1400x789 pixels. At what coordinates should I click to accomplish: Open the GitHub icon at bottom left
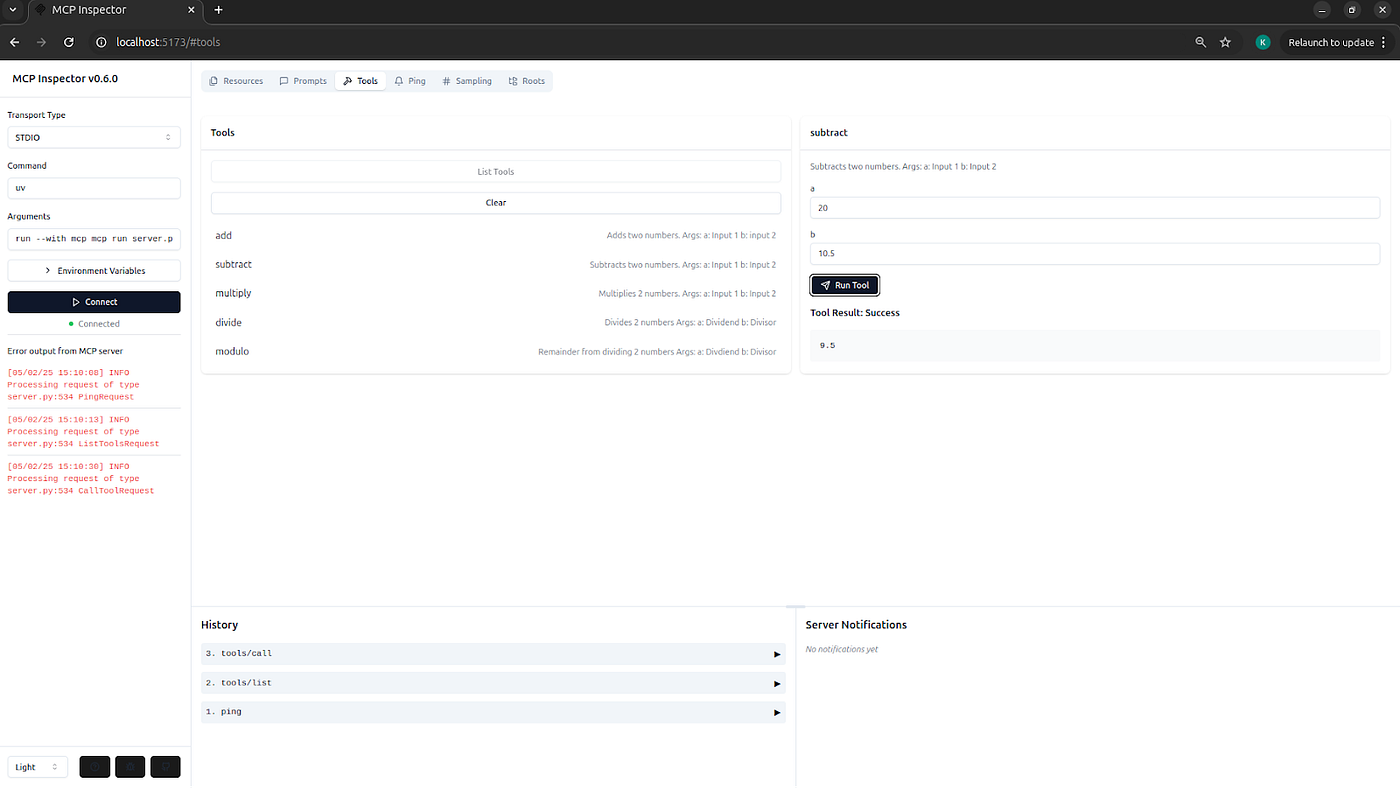click(165, 766)
